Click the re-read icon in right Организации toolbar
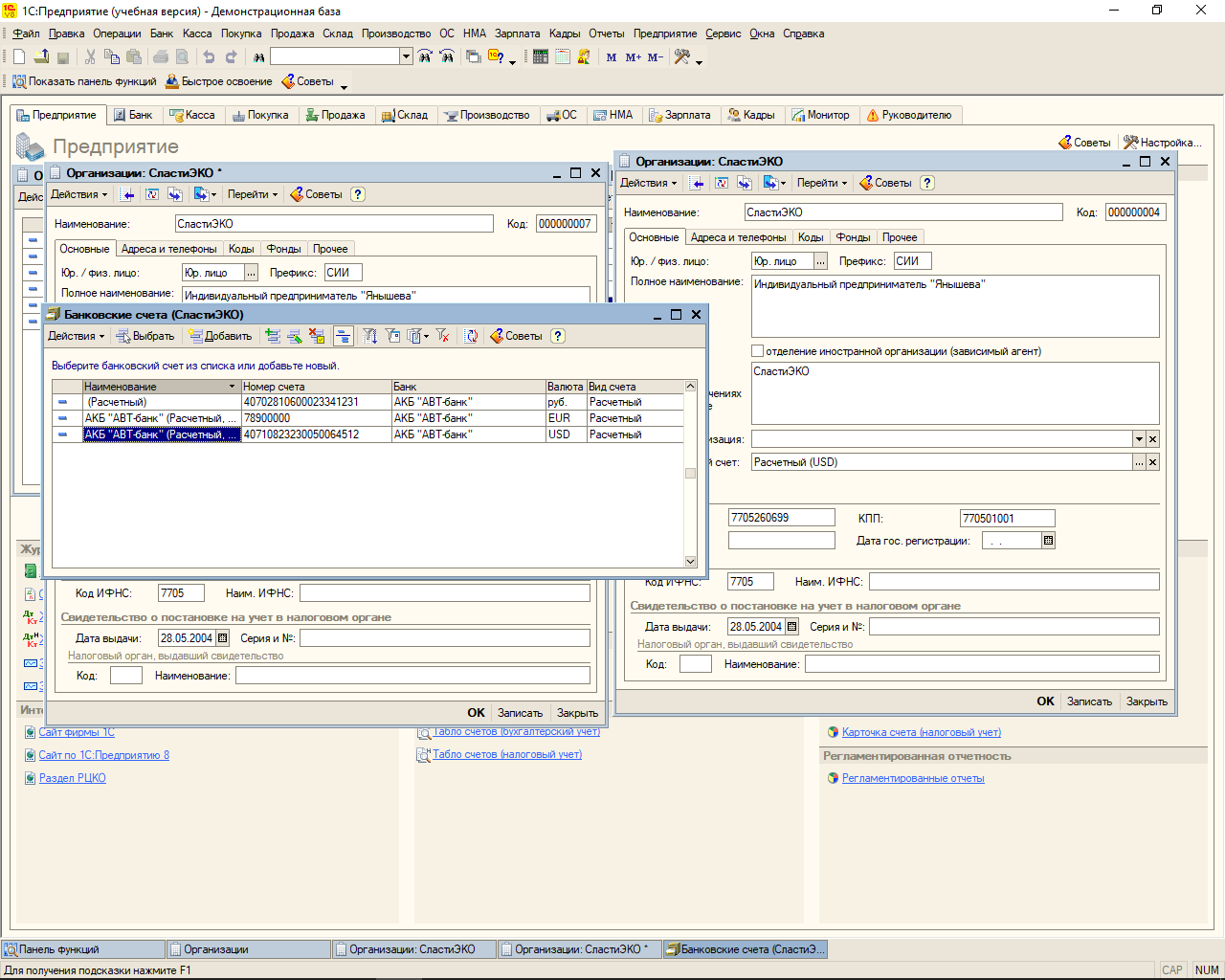Viewport: 1225px width, 980px height. click(722, 183)
